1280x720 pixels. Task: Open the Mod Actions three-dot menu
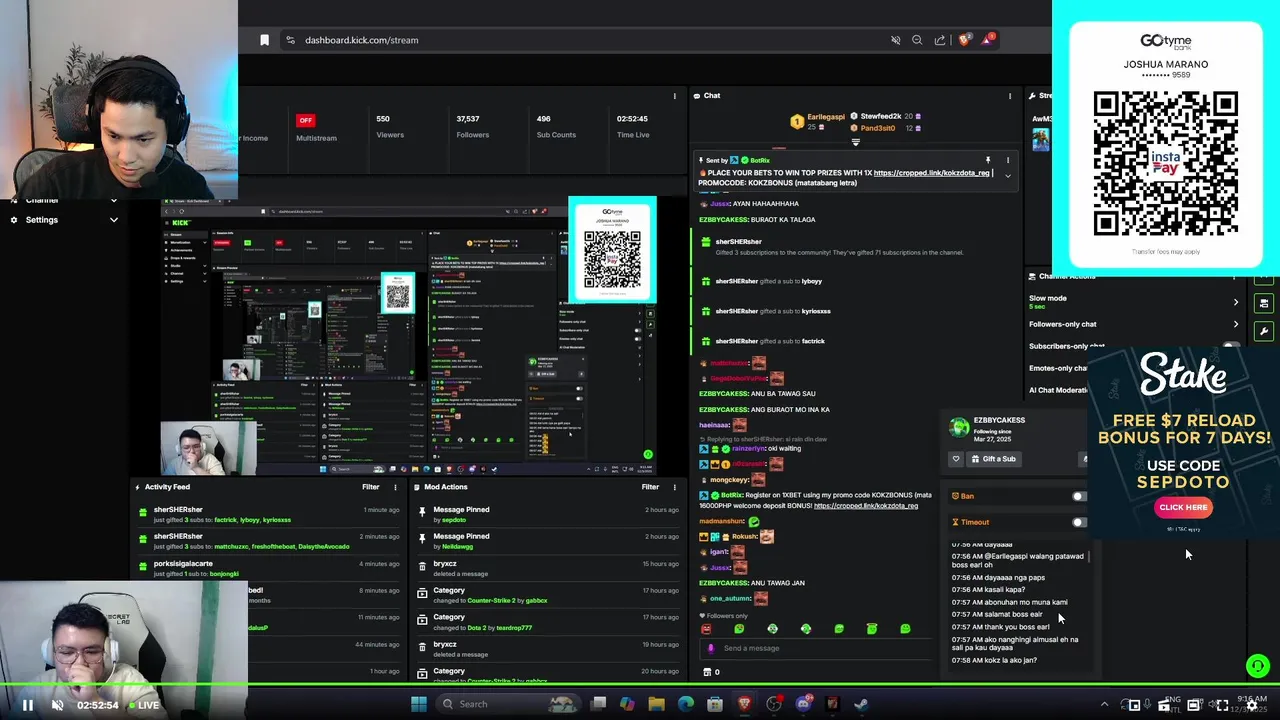(675, 487)
